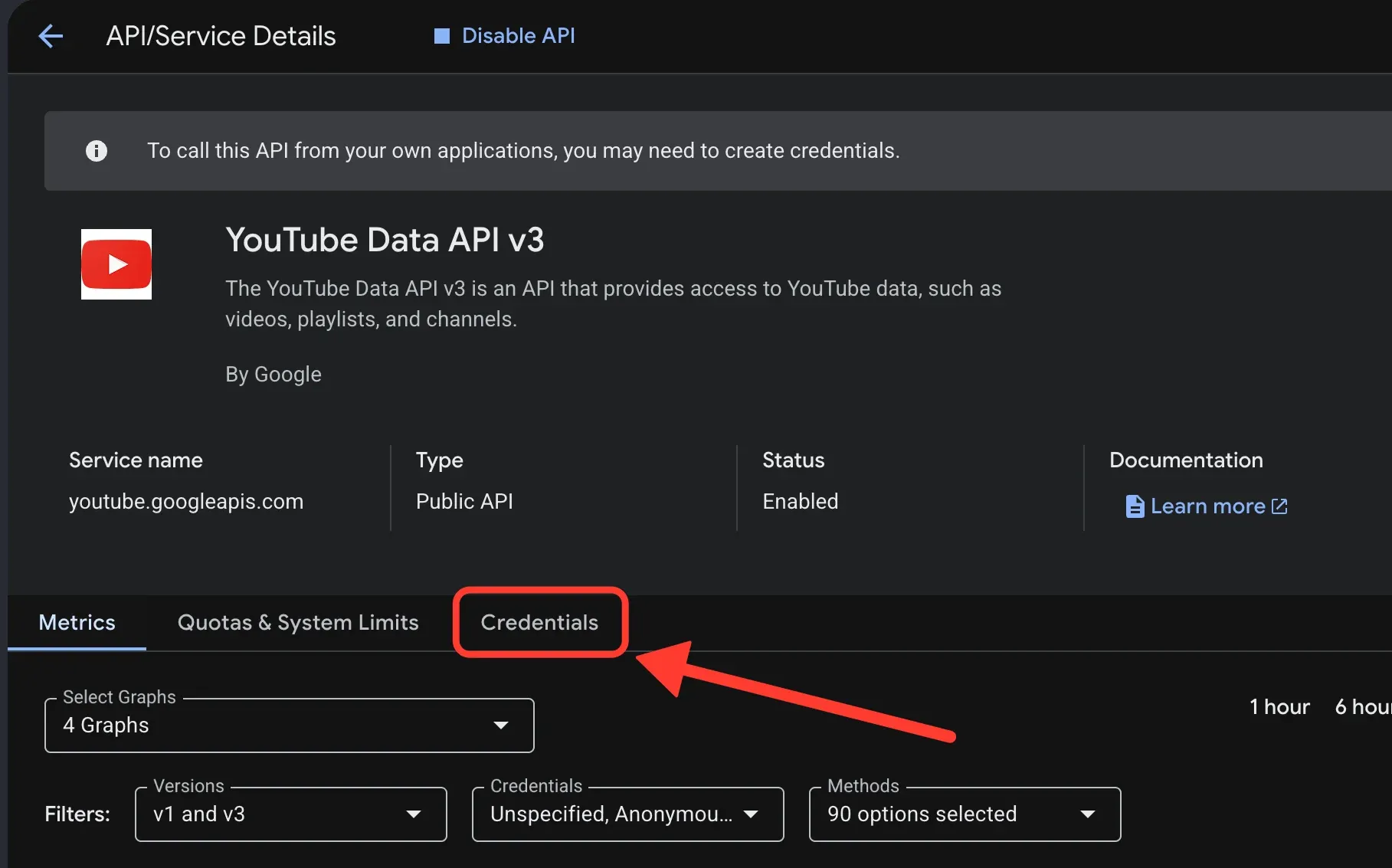The image size is (1392, 868).
Task: Click the back arrow icon
Action: pos(51,36)
